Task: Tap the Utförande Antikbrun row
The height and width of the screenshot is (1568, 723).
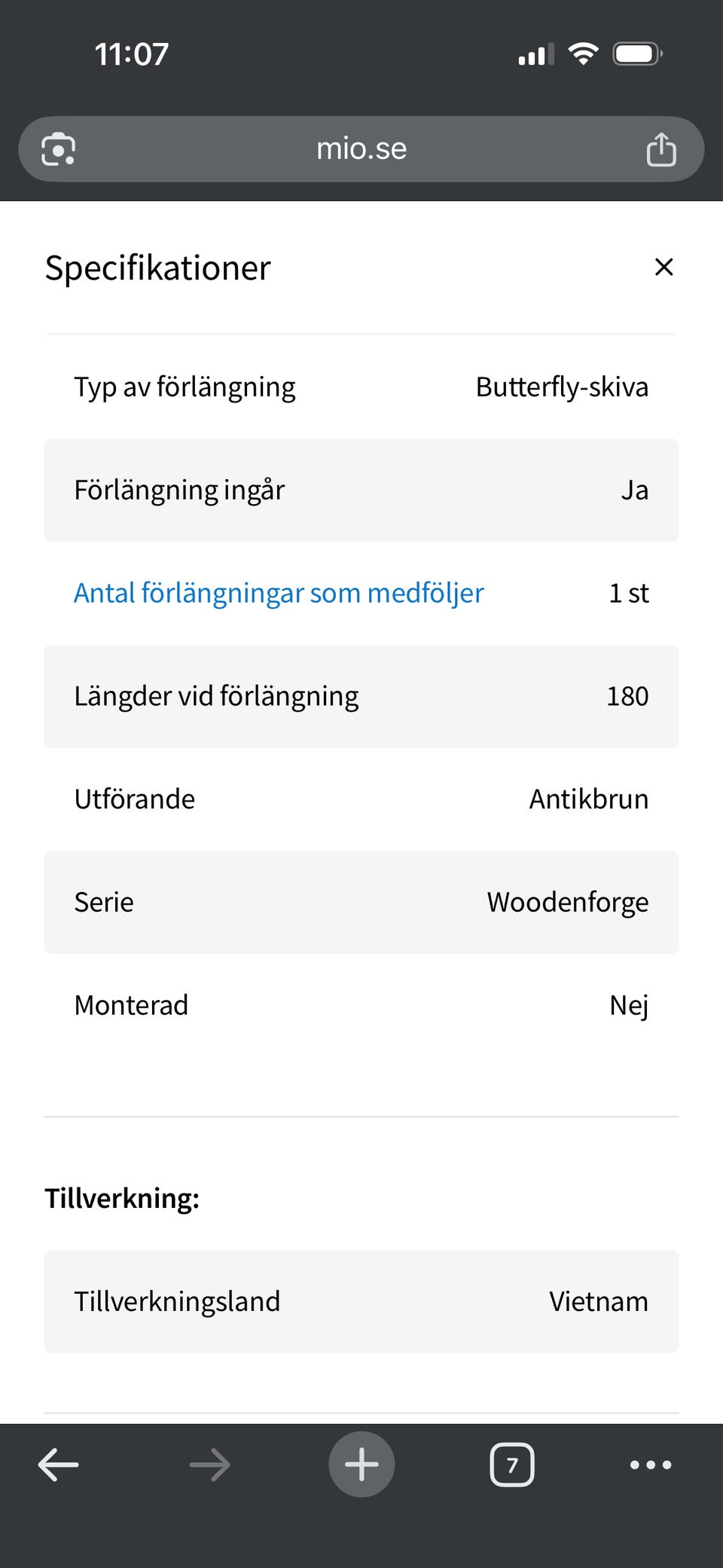Action: point(361,799)
